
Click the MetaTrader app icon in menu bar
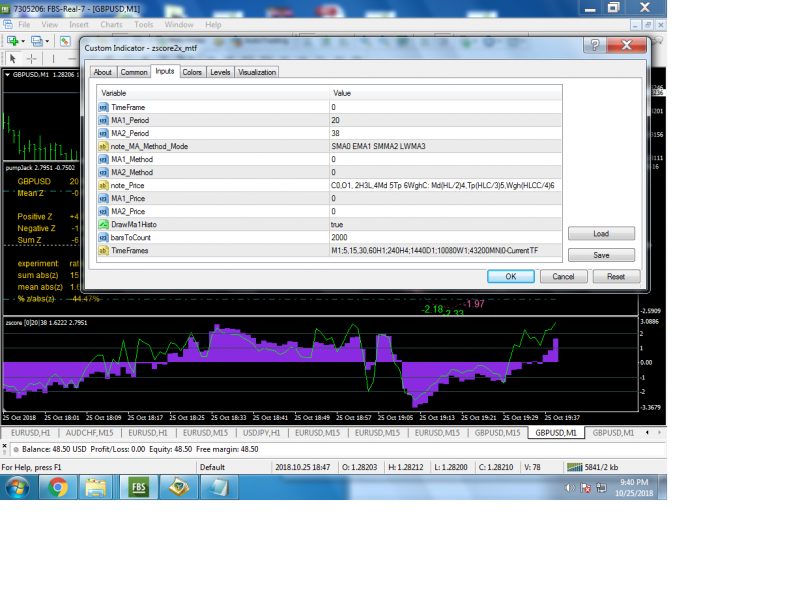(x=8, y=24)
